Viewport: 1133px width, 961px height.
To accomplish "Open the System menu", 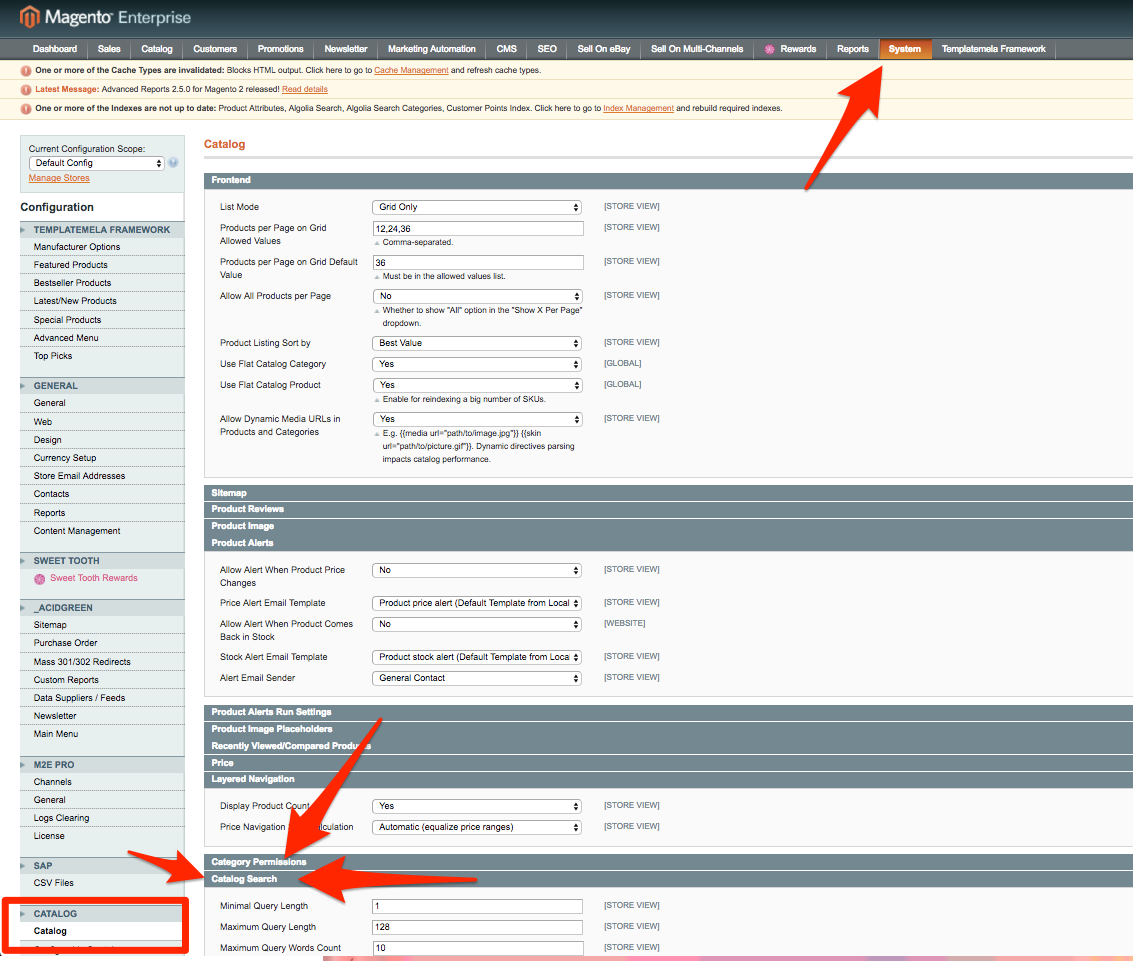I will click(905, 49).
